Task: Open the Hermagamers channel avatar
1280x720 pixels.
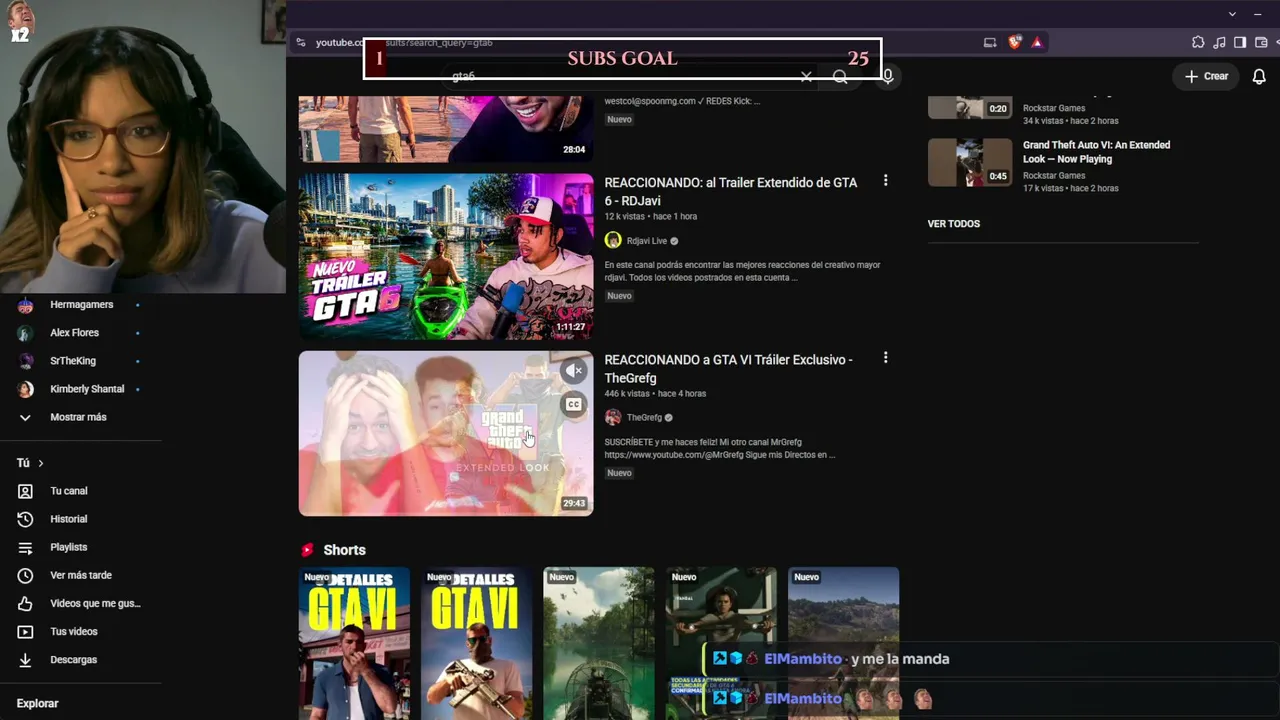Action: pyautogui.click(x=26, y=305)
